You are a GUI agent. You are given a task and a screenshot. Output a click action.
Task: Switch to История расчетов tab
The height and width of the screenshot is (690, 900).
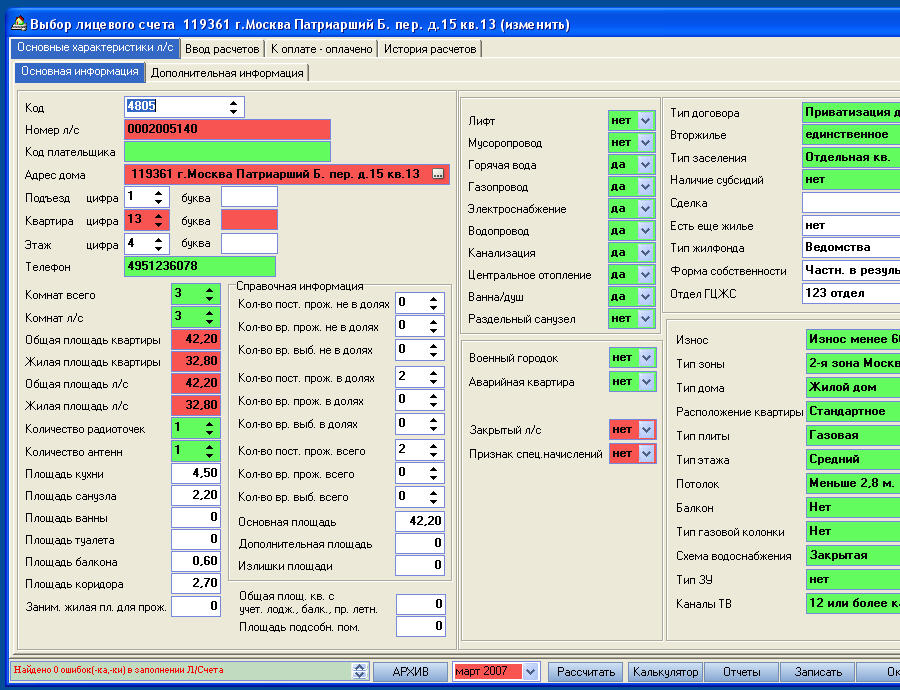[x=430, y=49]
